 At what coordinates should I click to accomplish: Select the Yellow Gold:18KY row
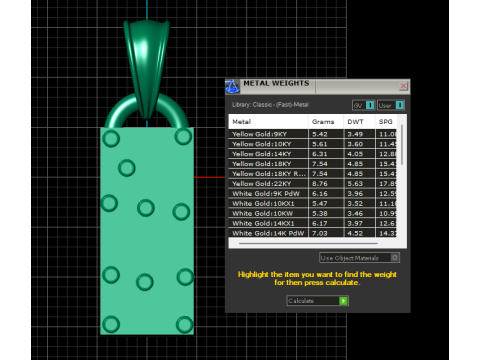click(313, 164)
